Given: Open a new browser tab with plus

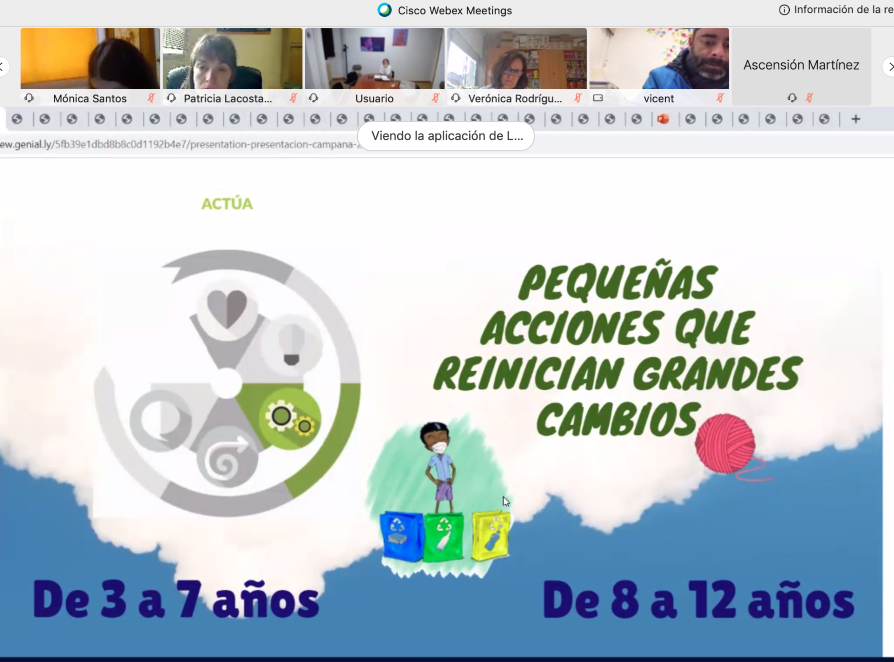Looking at the screenshot, I should tap(855, 119).
